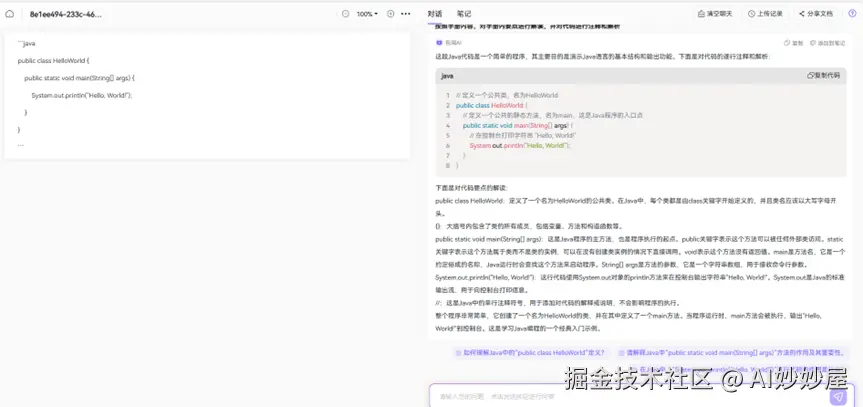Click the document title 8e1ee494-233c-46...

[x=65, y=14]
